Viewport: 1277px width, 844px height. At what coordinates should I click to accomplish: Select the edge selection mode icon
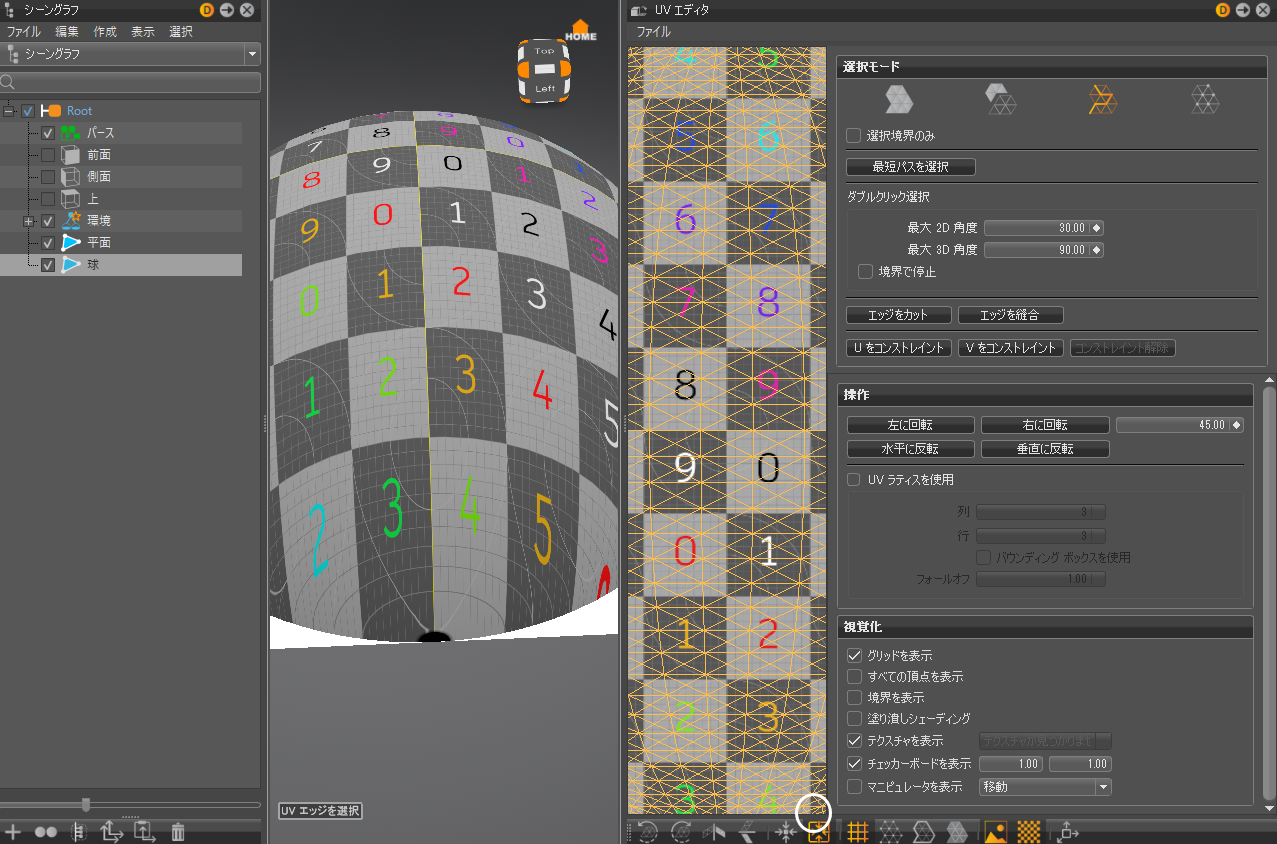pos(1102,100)
